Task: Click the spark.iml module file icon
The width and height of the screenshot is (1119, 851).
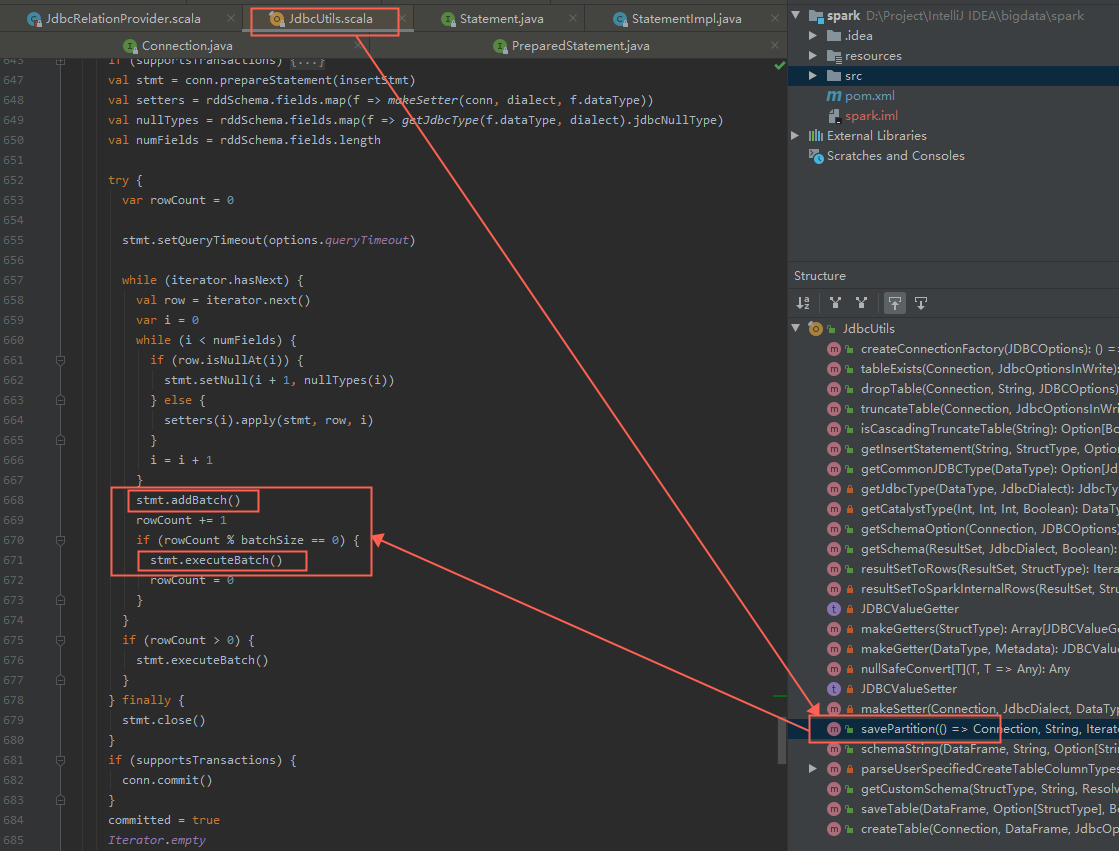Action: point(834,116)
